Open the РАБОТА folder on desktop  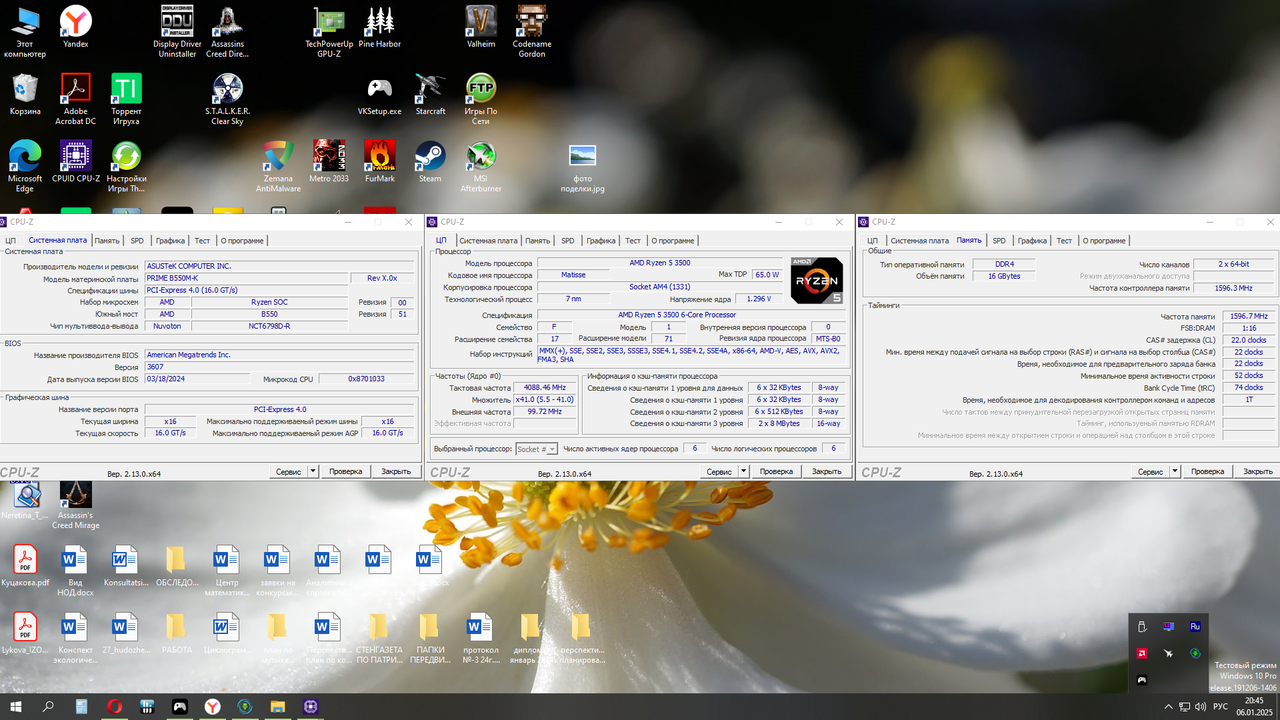click(x=177, y=633)
